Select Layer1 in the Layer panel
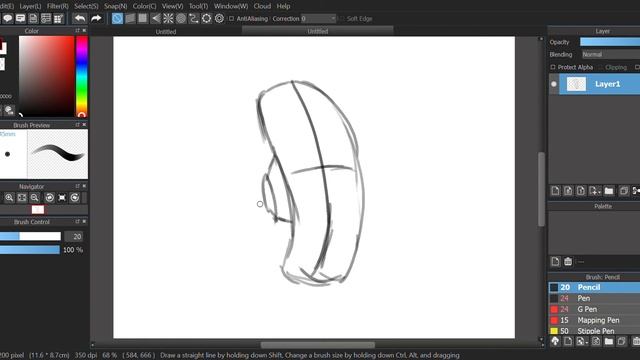The image size is (640, 360). 599,84
